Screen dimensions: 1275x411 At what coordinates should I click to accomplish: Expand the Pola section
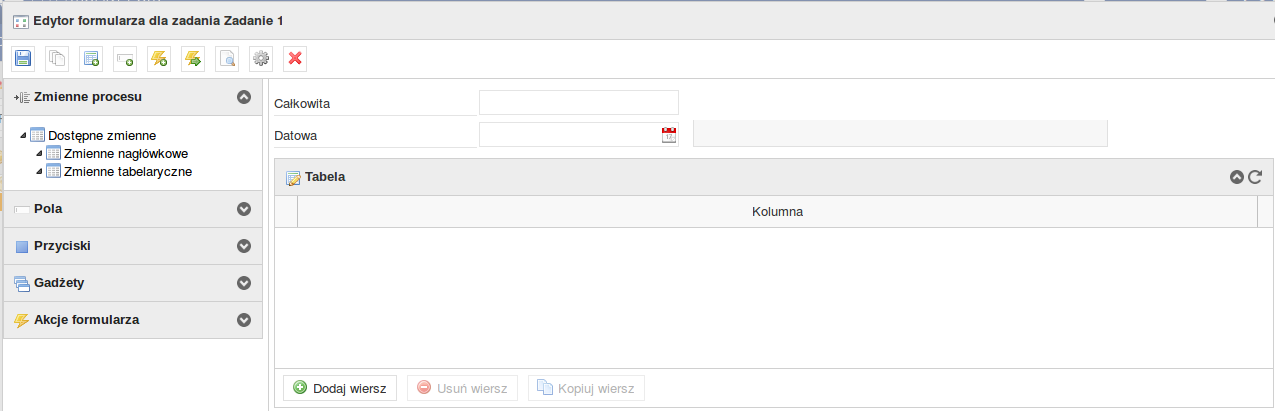coord(243,210)
